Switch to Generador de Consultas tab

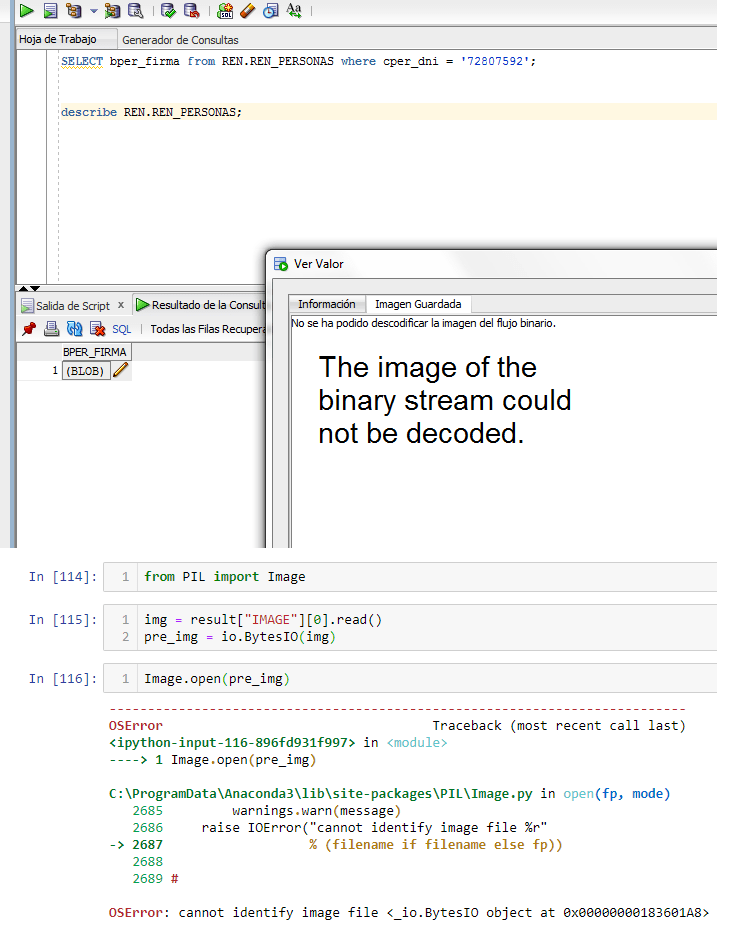pos(180,40)
